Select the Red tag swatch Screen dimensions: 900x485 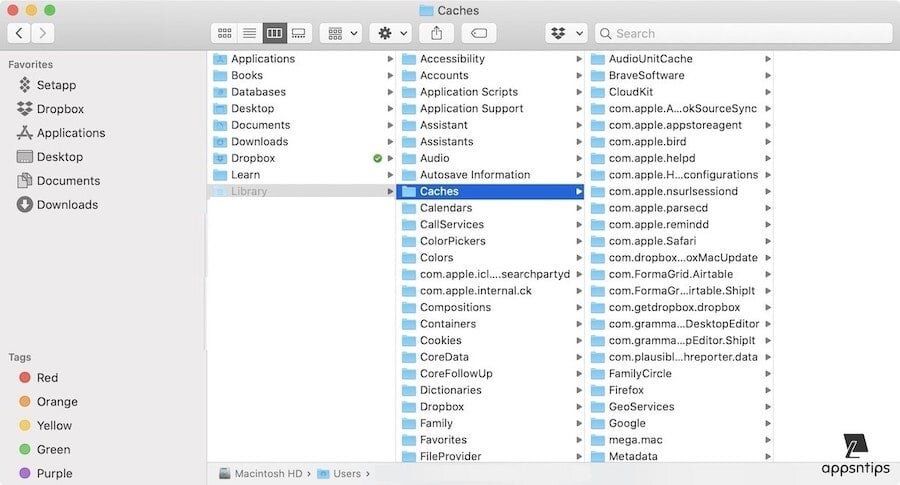(x=25, y=378)
